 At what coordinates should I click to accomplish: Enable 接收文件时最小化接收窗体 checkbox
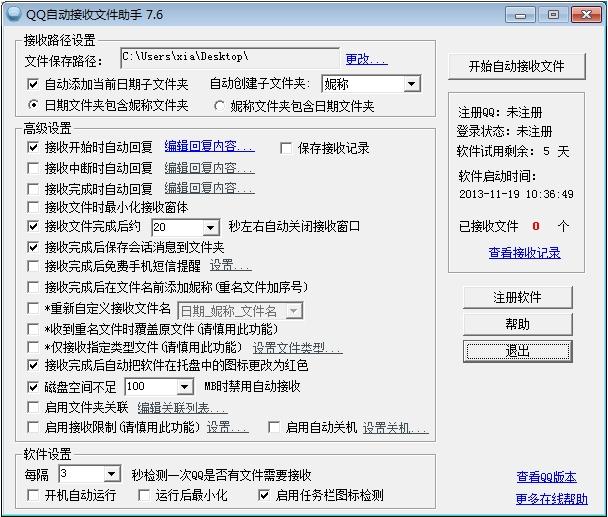pos(33,207)
